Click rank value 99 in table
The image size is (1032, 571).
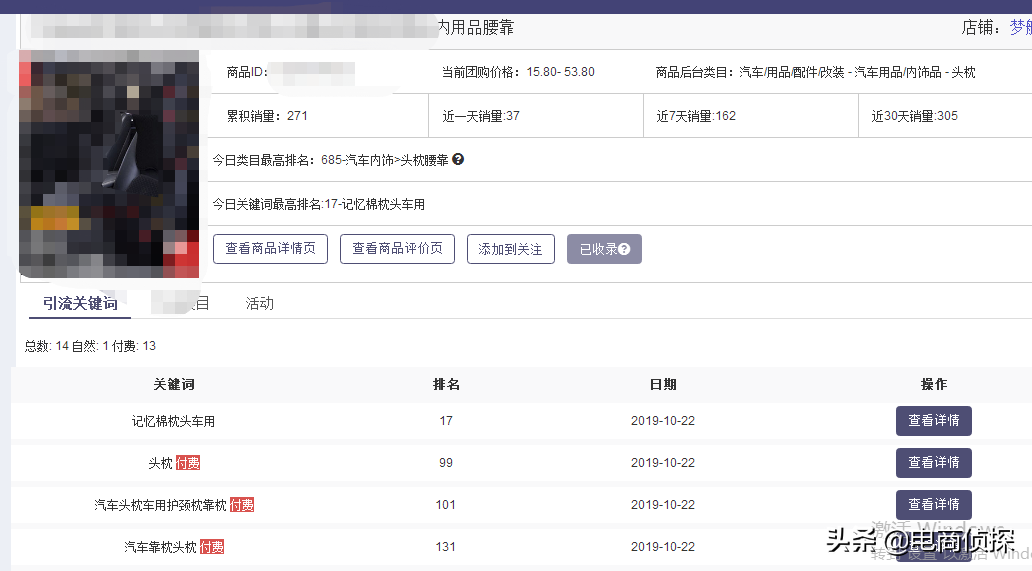[x=446, y=463]
